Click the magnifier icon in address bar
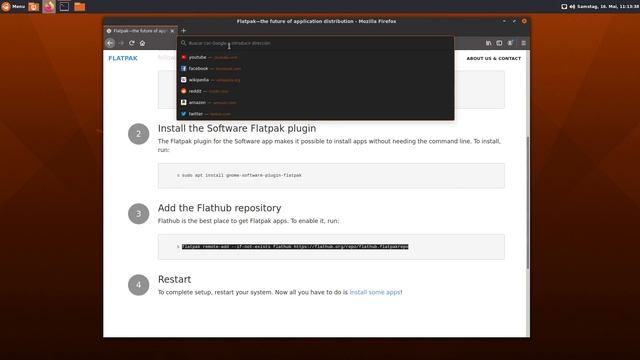Viewport: 640px width, 360px height. point(183,43)
